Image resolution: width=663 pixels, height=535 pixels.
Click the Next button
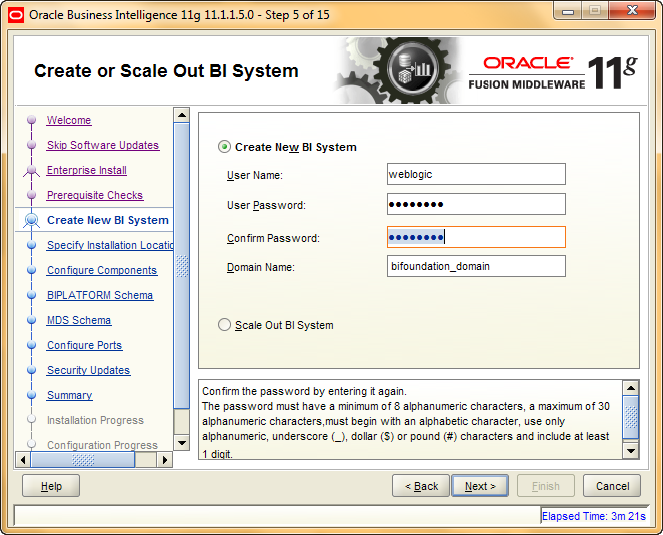coord(480,486)
